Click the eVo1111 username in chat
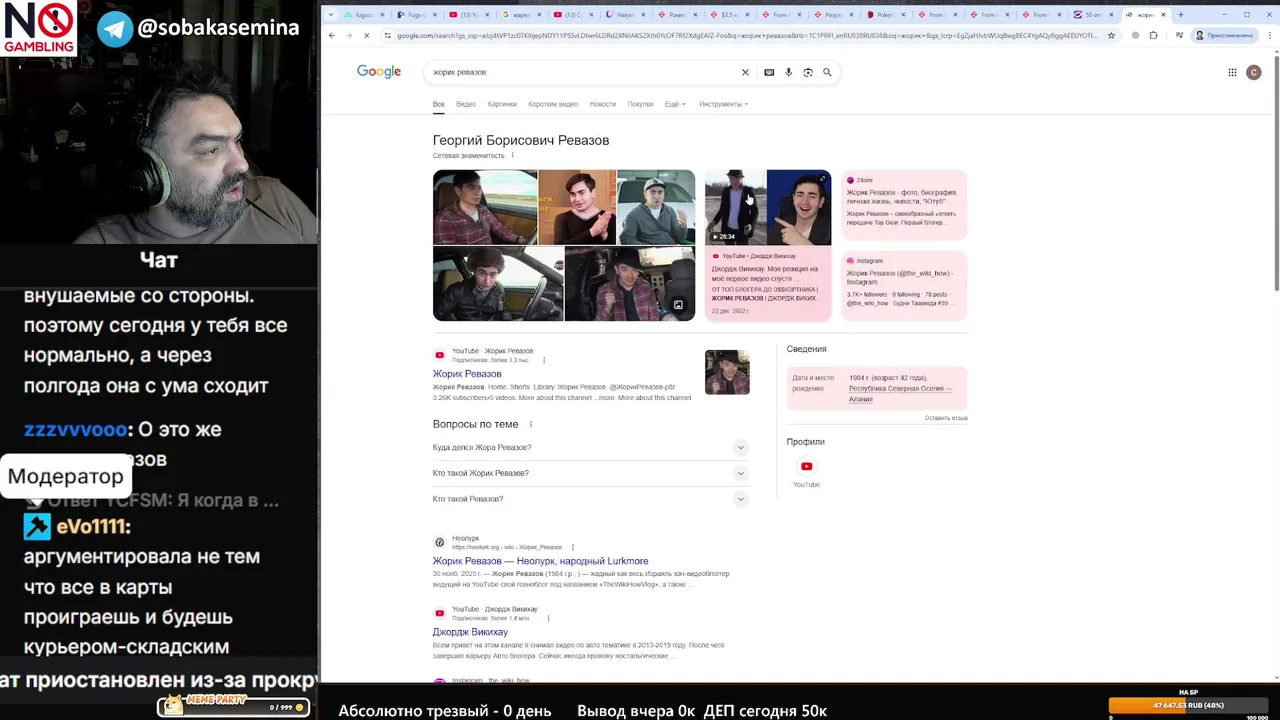Screen dimensions: 1280x720 coord(93,526)
